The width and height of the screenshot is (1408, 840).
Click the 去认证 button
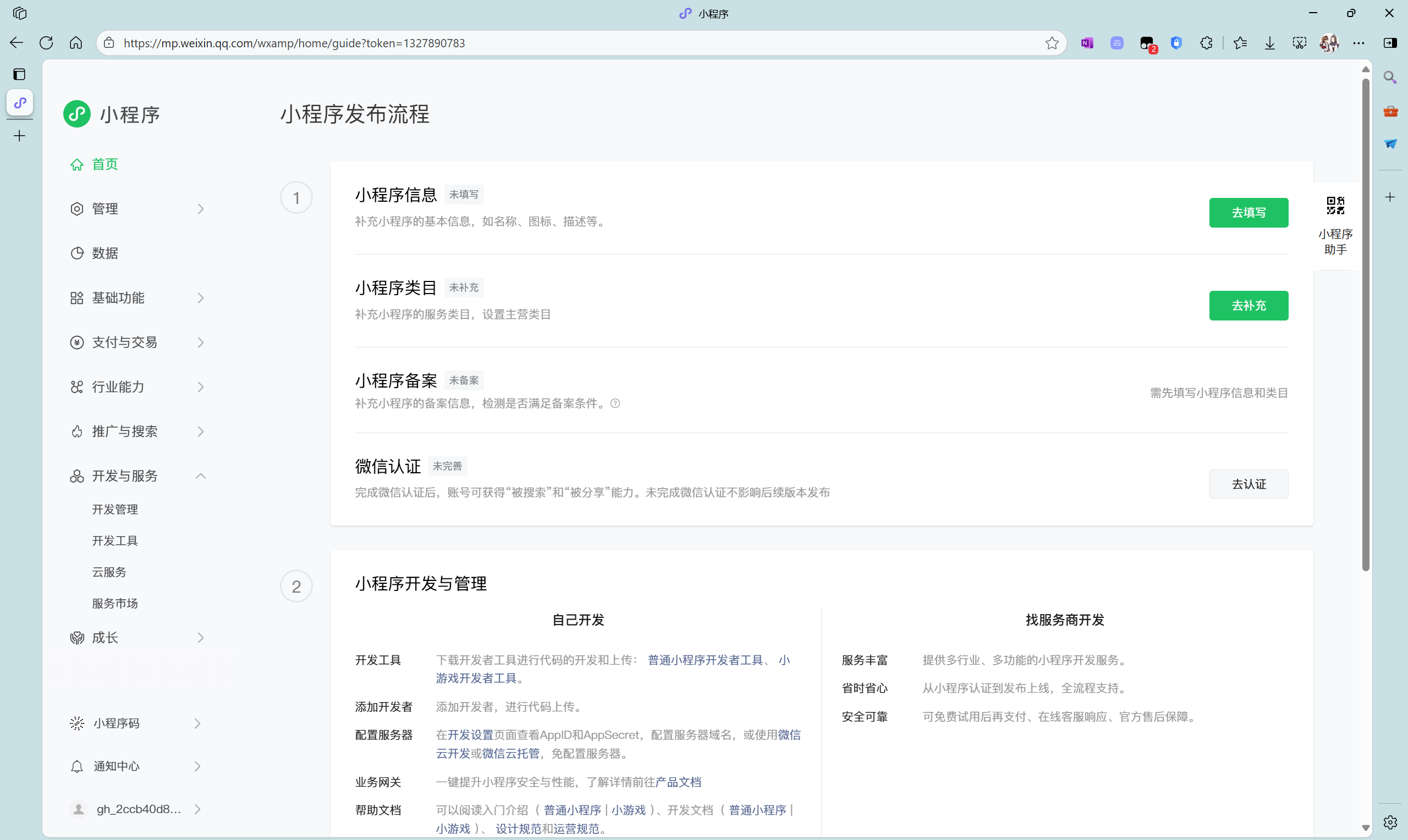point(1248,484)
